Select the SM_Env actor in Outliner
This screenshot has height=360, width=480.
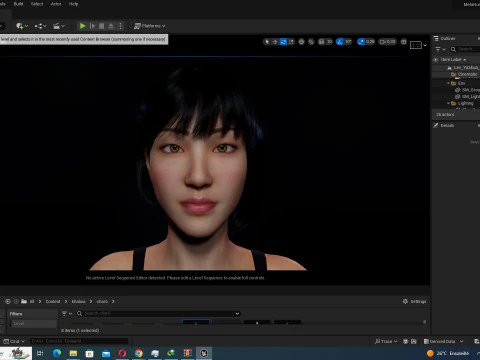tap(467, 90)
